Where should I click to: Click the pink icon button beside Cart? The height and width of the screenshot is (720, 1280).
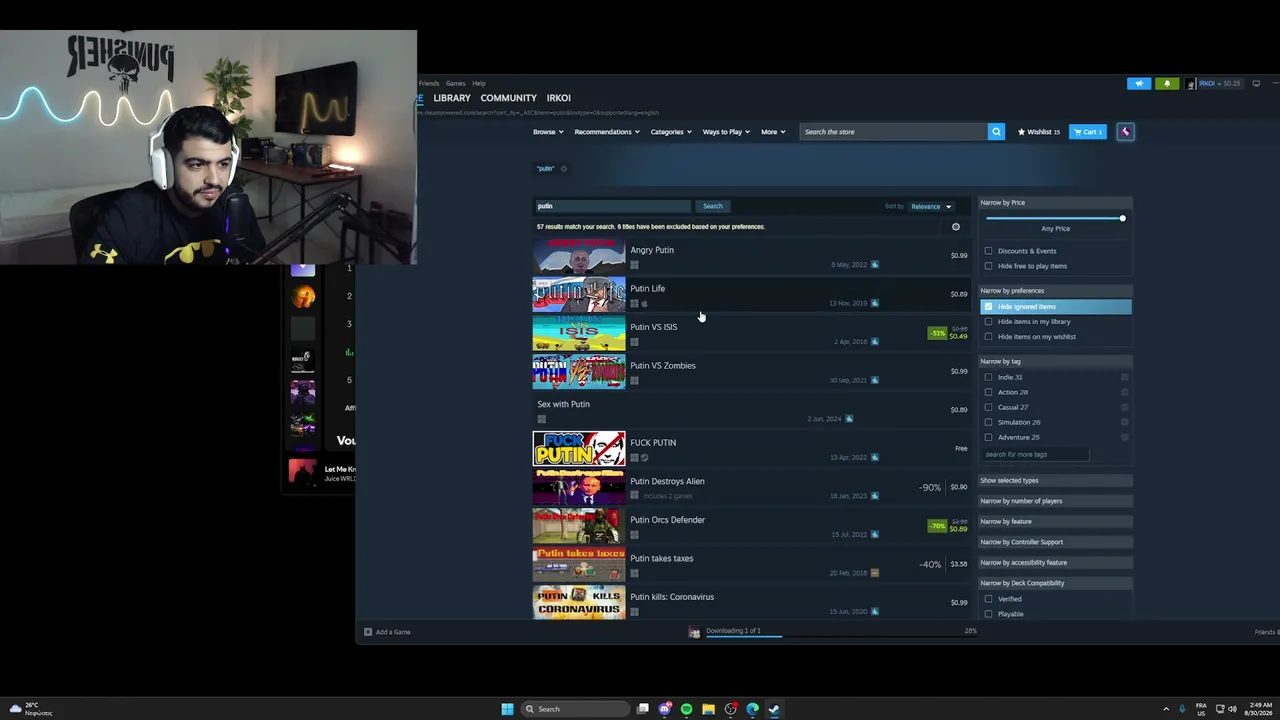click(x=1125, y=132)
